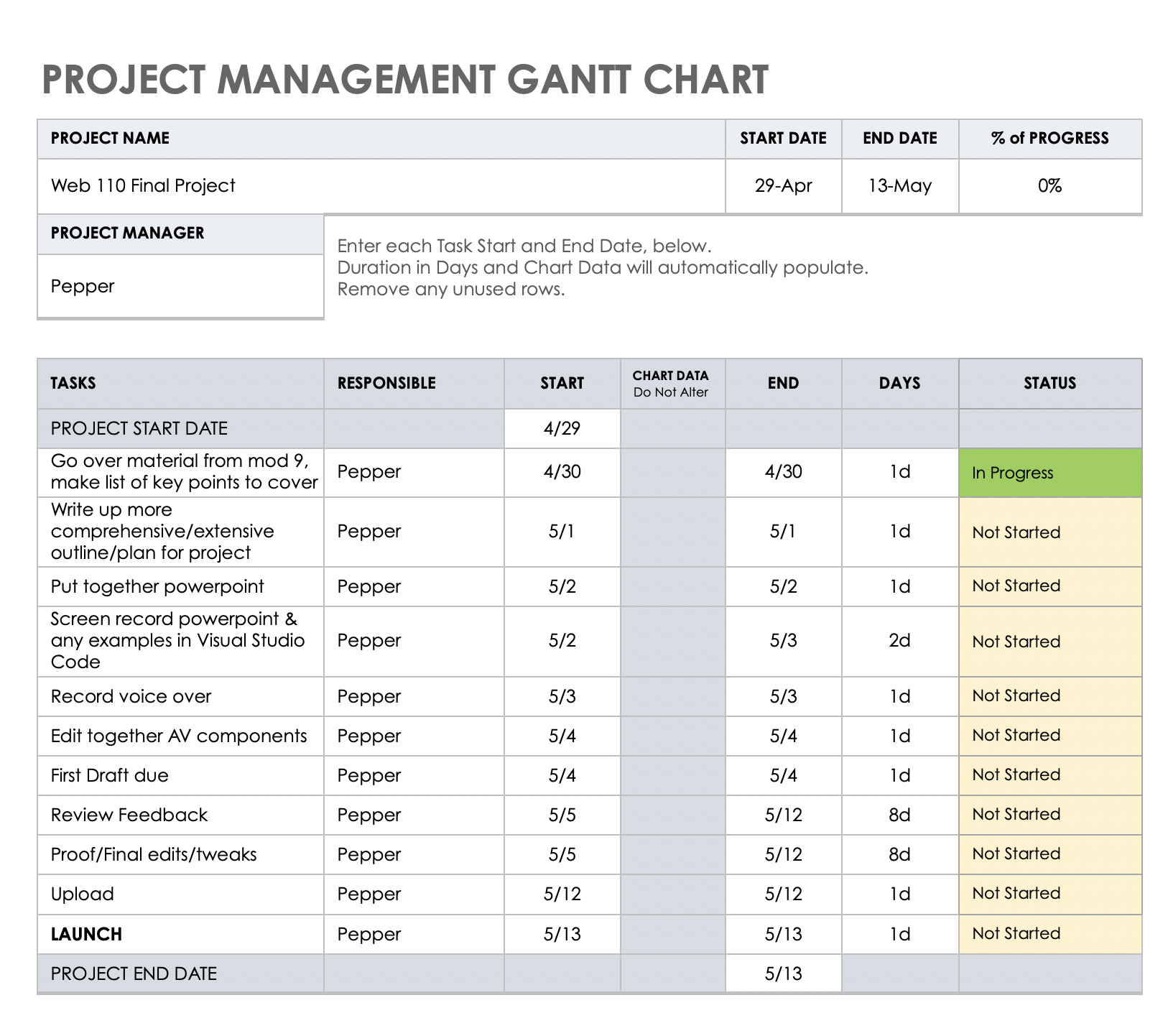Select the PROJECT NAME header cell
Image resolution: width=1168 pixels, height=1036 pixels.
[381, 139]
